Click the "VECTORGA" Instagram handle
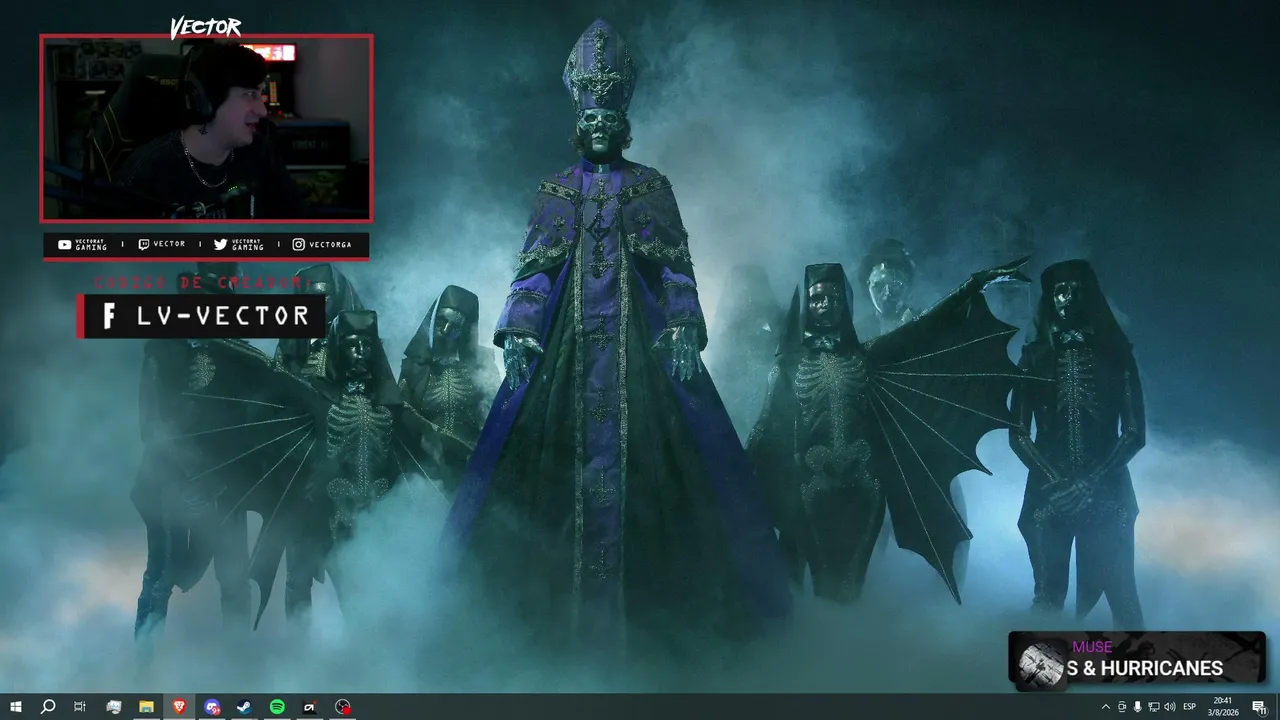The width and height of the screenshot is (1280, 720). pyautogui.click(x=331, y=244)
